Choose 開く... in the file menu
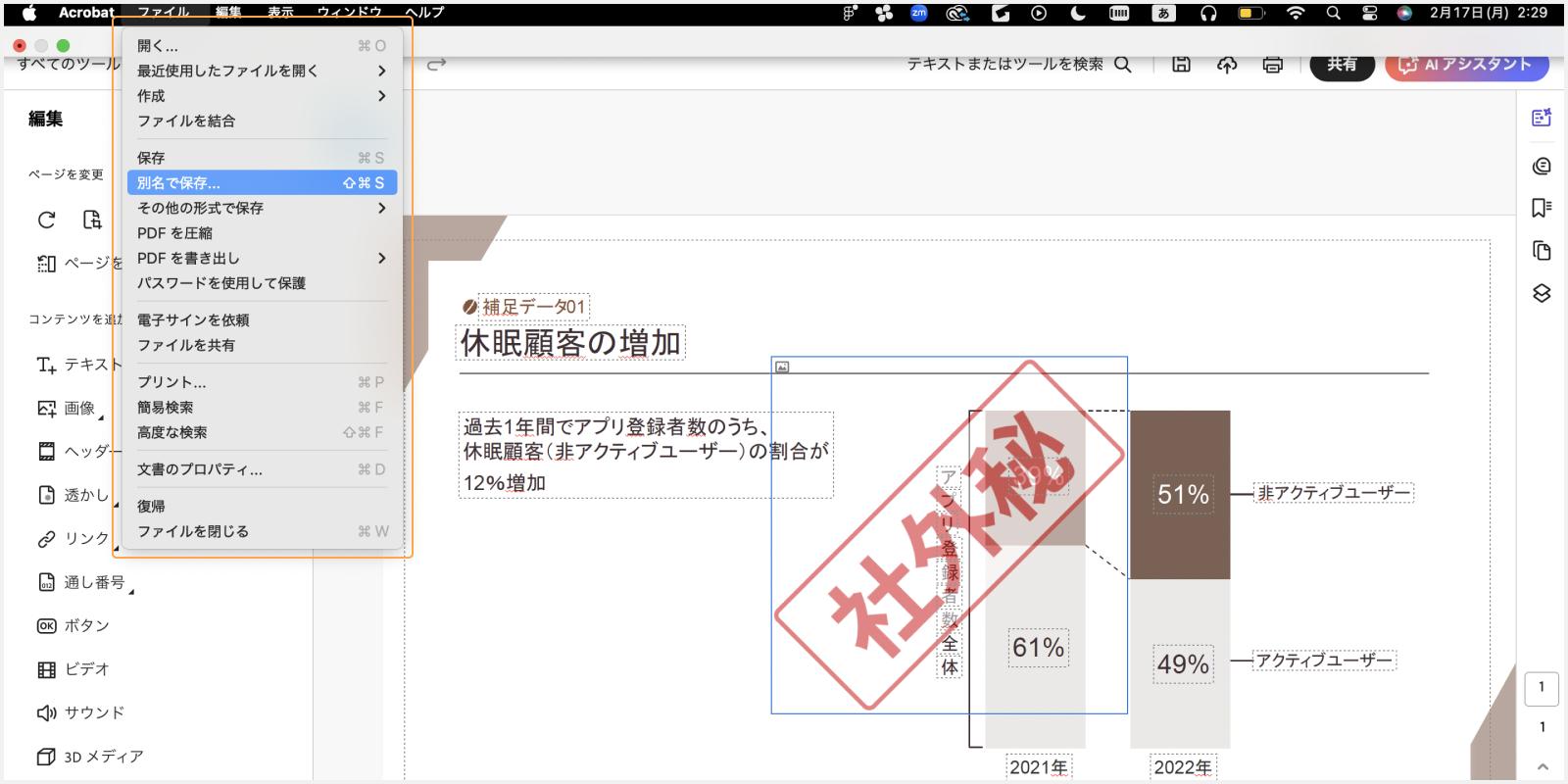1568x784 pixels. pos(262,46)
